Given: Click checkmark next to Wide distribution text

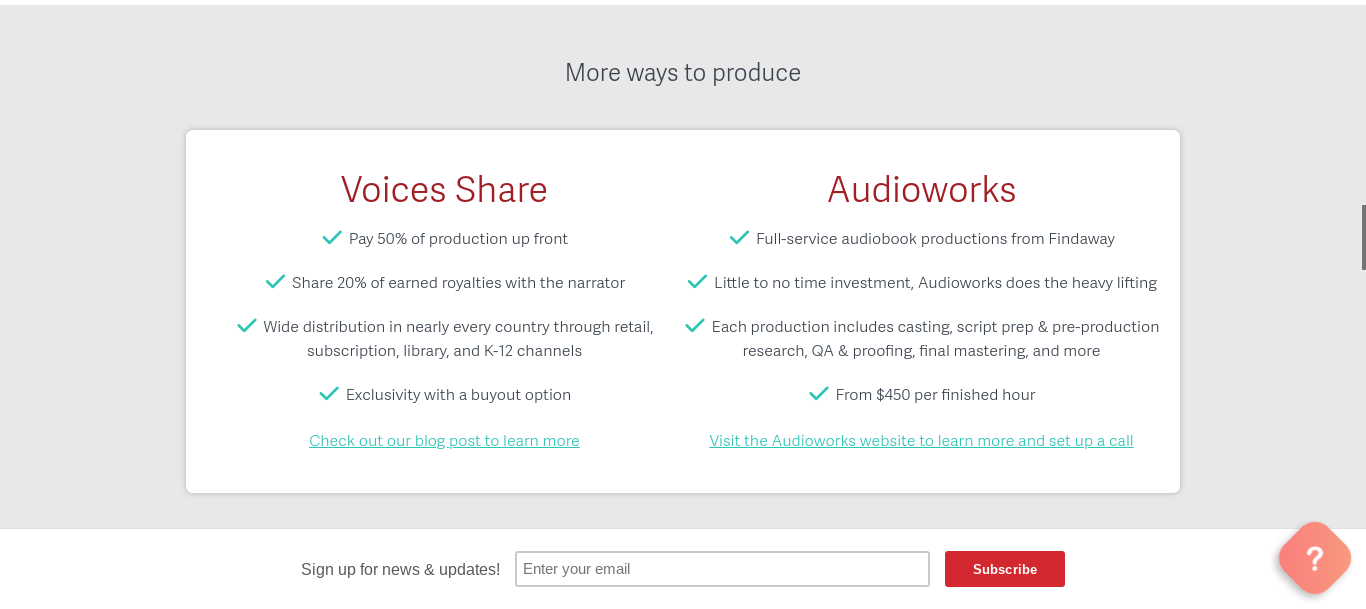Looking at the screenshot, I should click(x=246, y=326).
